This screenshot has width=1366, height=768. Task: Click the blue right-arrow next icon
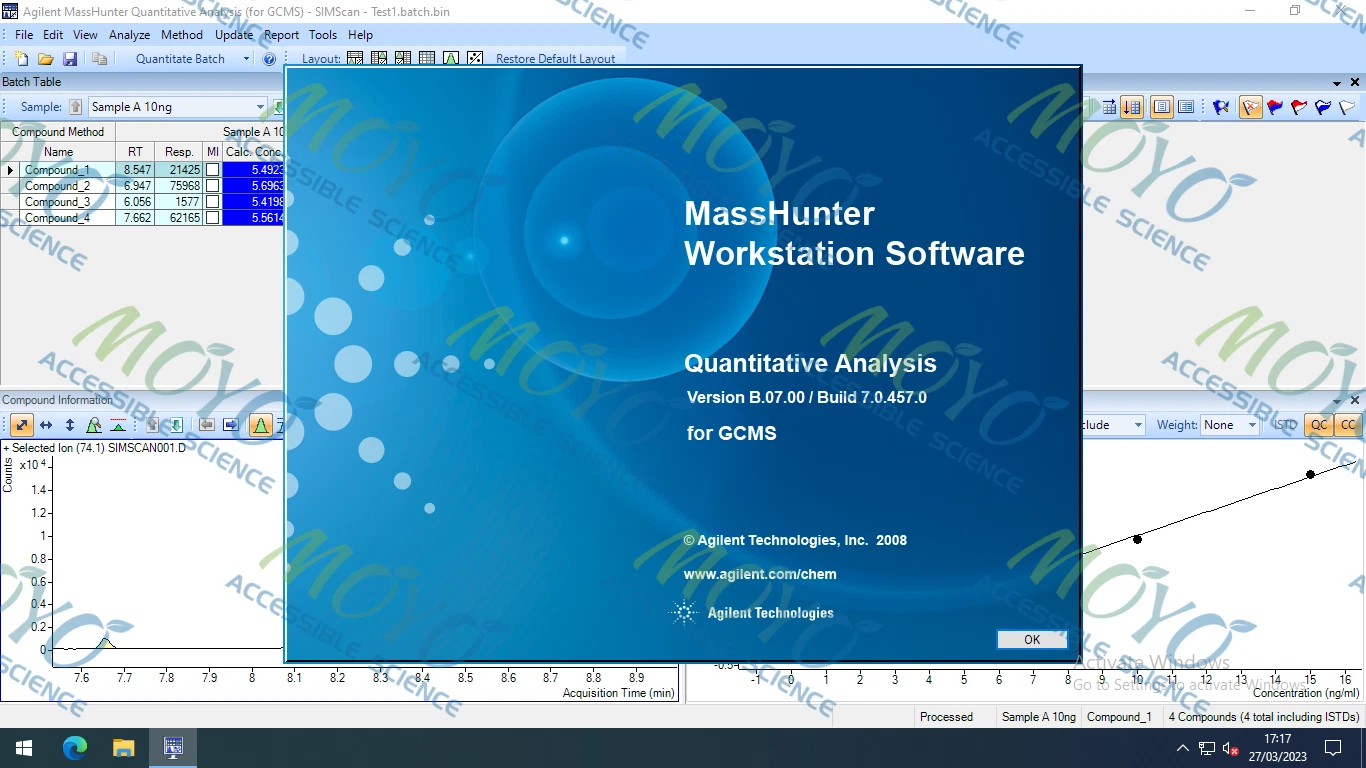click(x=231, y=425)
